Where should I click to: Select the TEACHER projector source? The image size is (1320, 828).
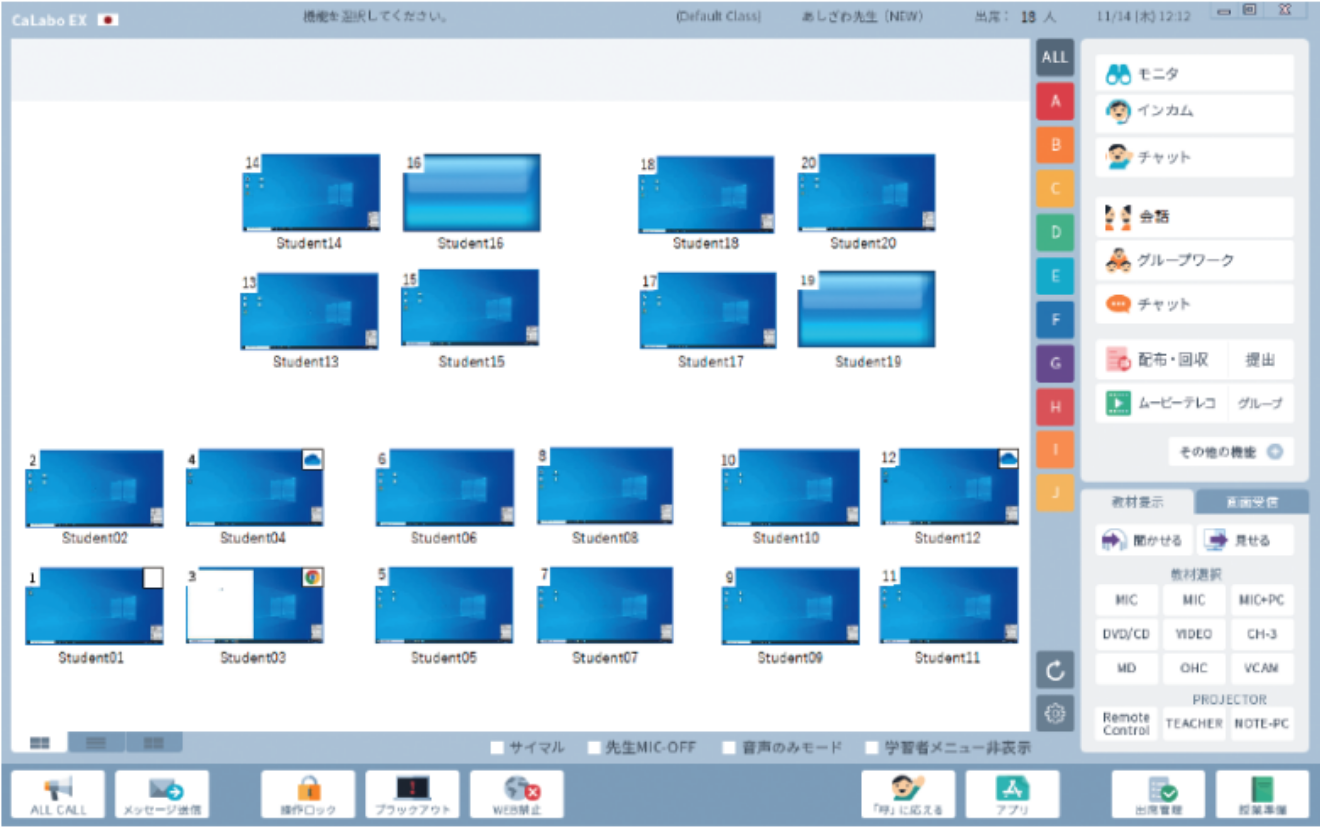1194,723
